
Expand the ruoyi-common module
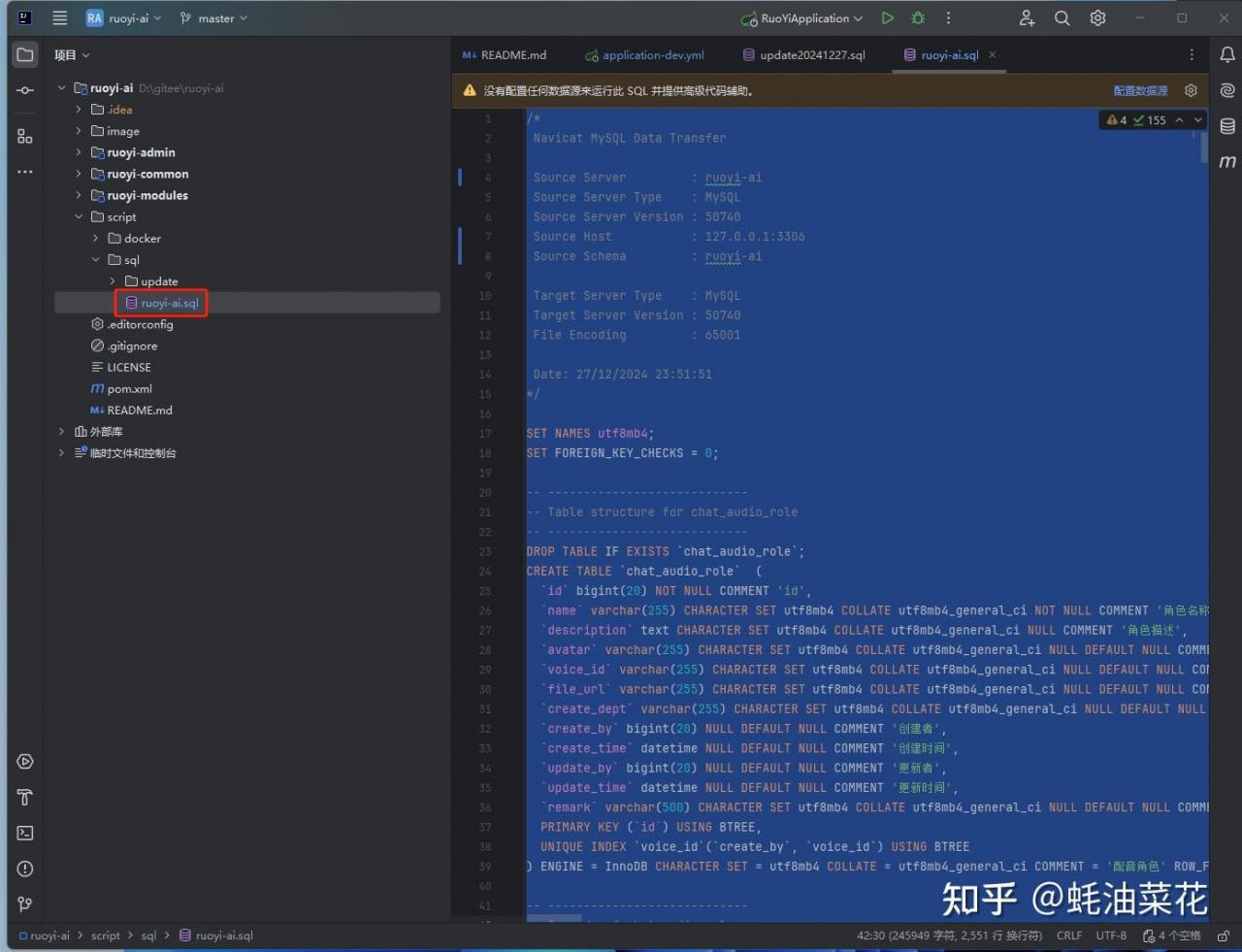pyautogui.click(x=79, y=174)
